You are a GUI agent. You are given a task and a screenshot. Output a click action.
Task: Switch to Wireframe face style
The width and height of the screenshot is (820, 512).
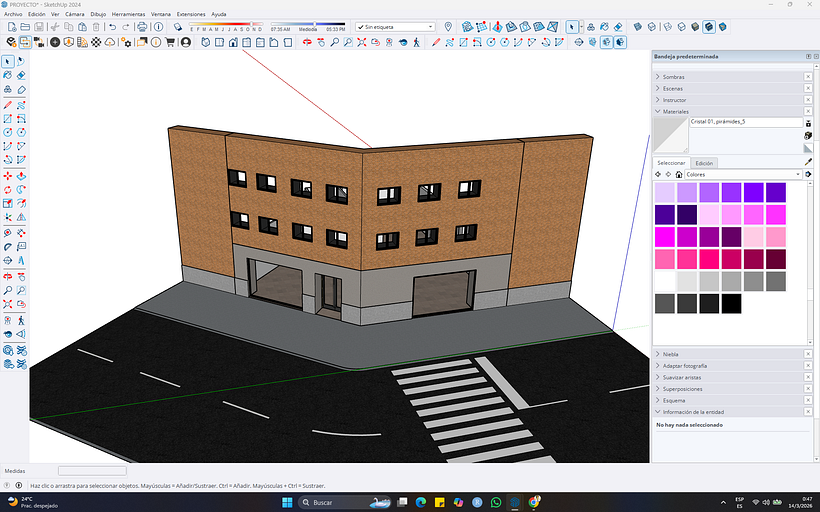click(668, 27)
